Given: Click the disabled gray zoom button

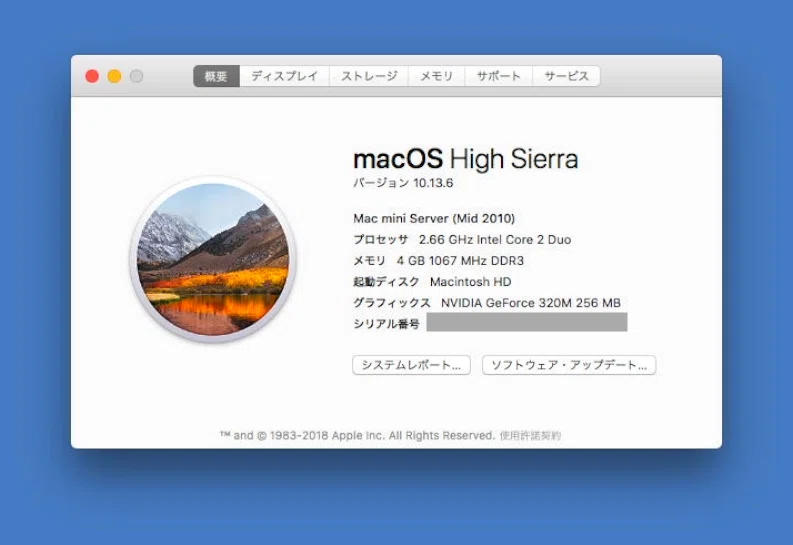Looking at the screenshot, I should [x=137, y=76].
